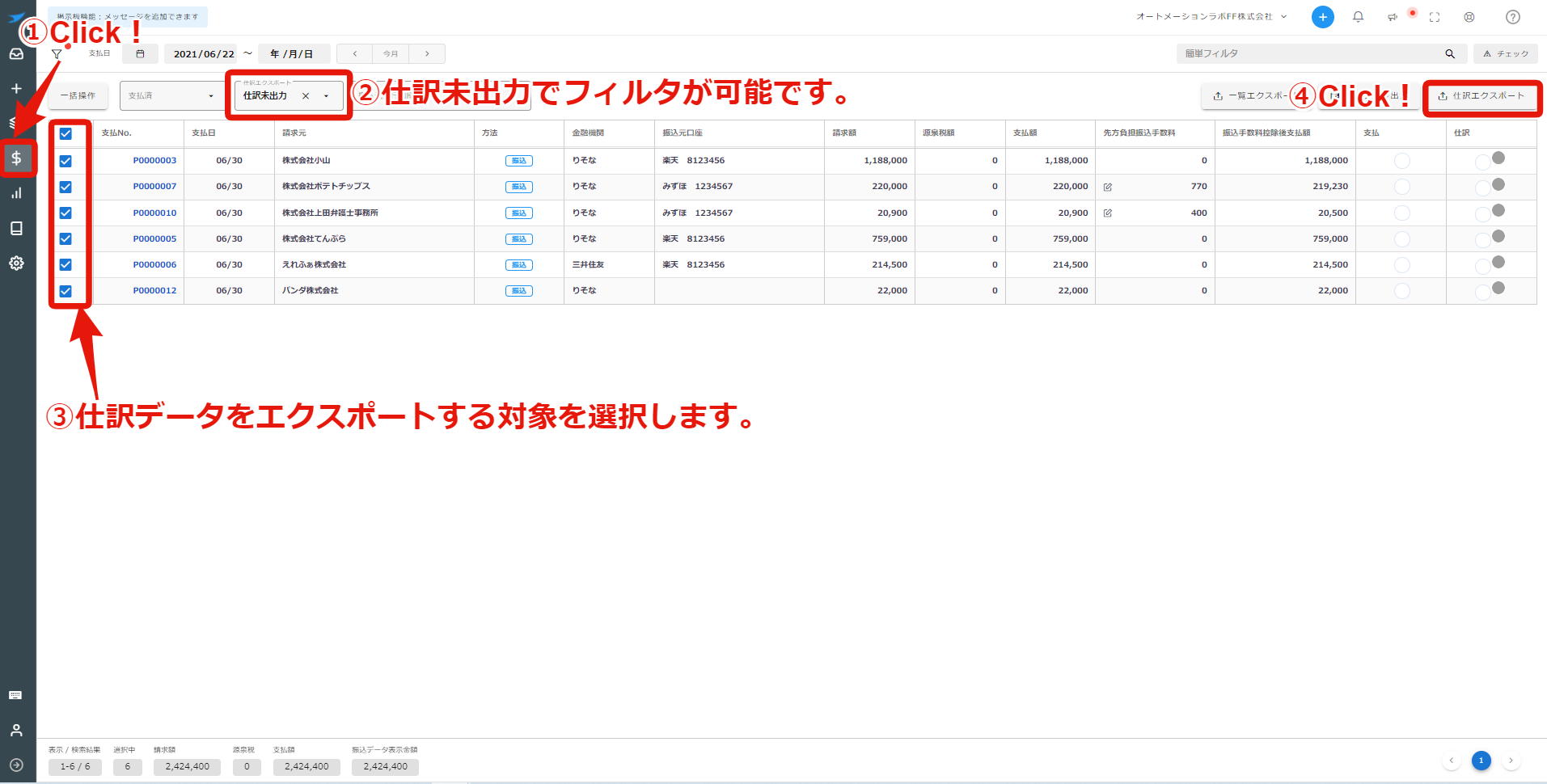Click the 一括操作 button
The image size is (1547, 784).
[x=78, y=95]
